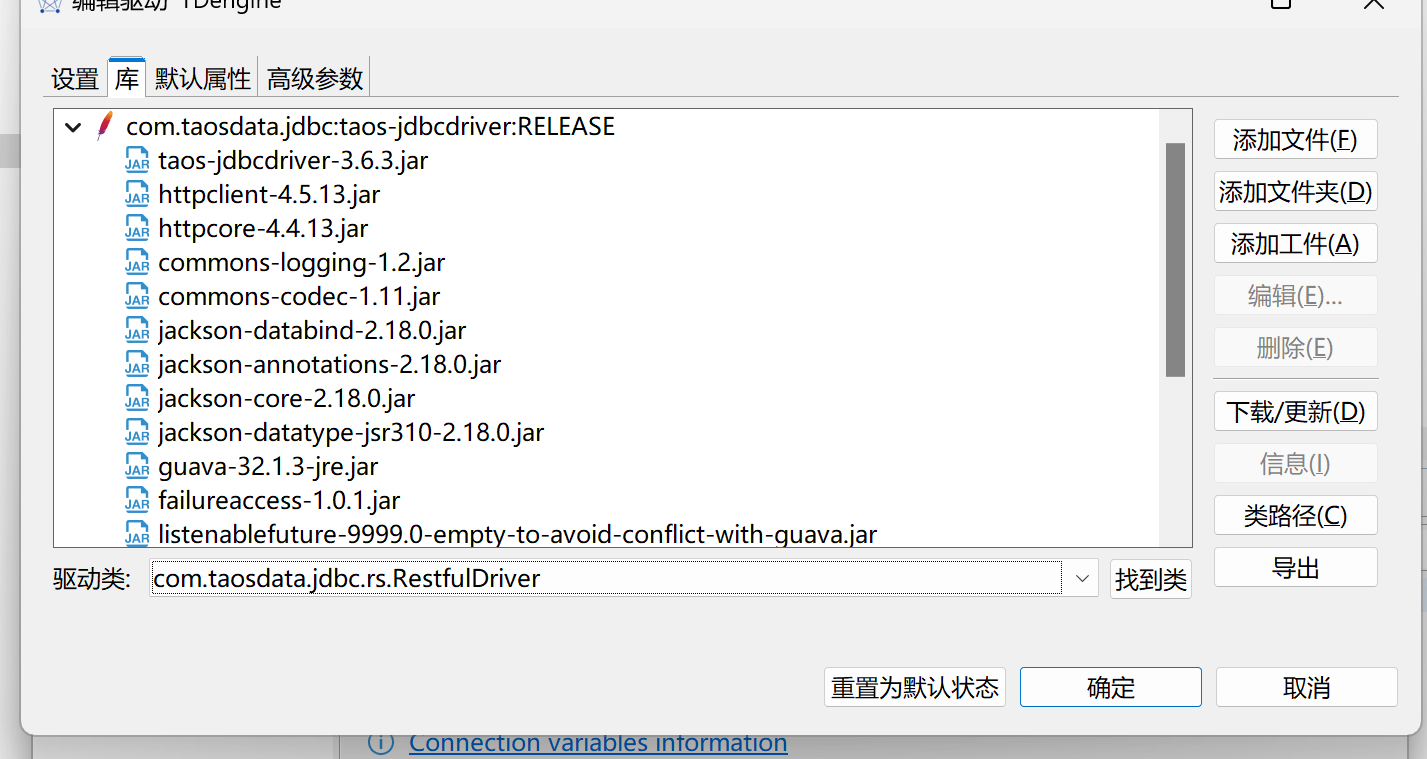Select httpclient-4.5.13.jar entry
Viewport: 1427px width, 759px height.
[269, 195]
